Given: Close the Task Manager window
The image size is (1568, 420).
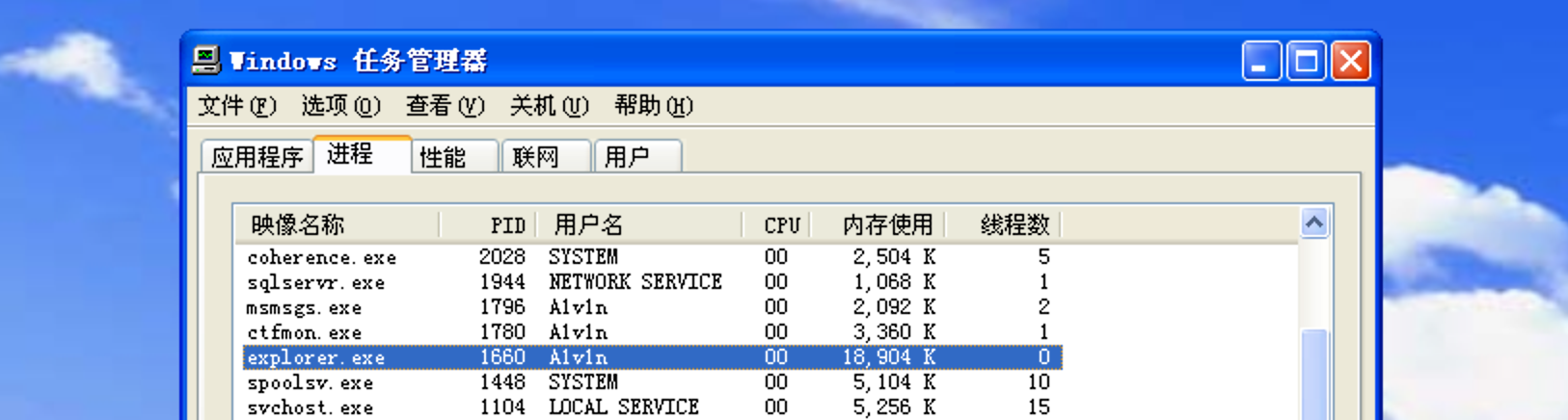Looking at the screenshot, I should [1351, 62].
